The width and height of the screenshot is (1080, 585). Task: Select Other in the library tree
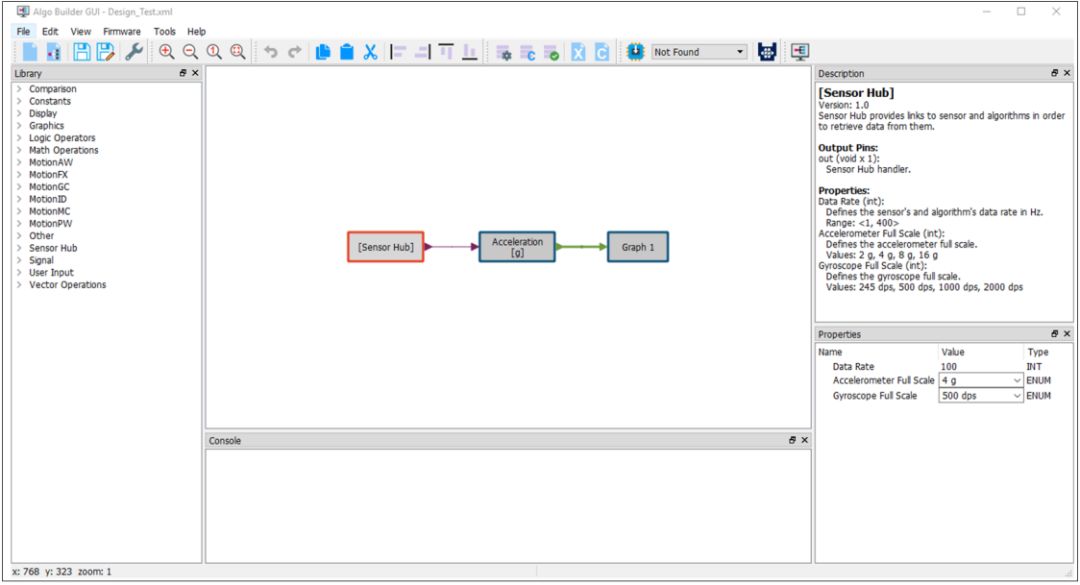point(41,236)
